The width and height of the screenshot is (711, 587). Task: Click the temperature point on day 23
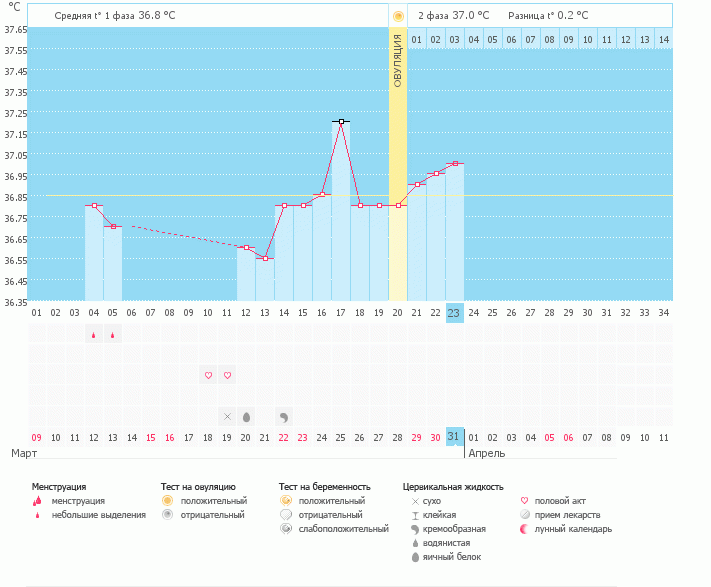[x=455, y=163]
